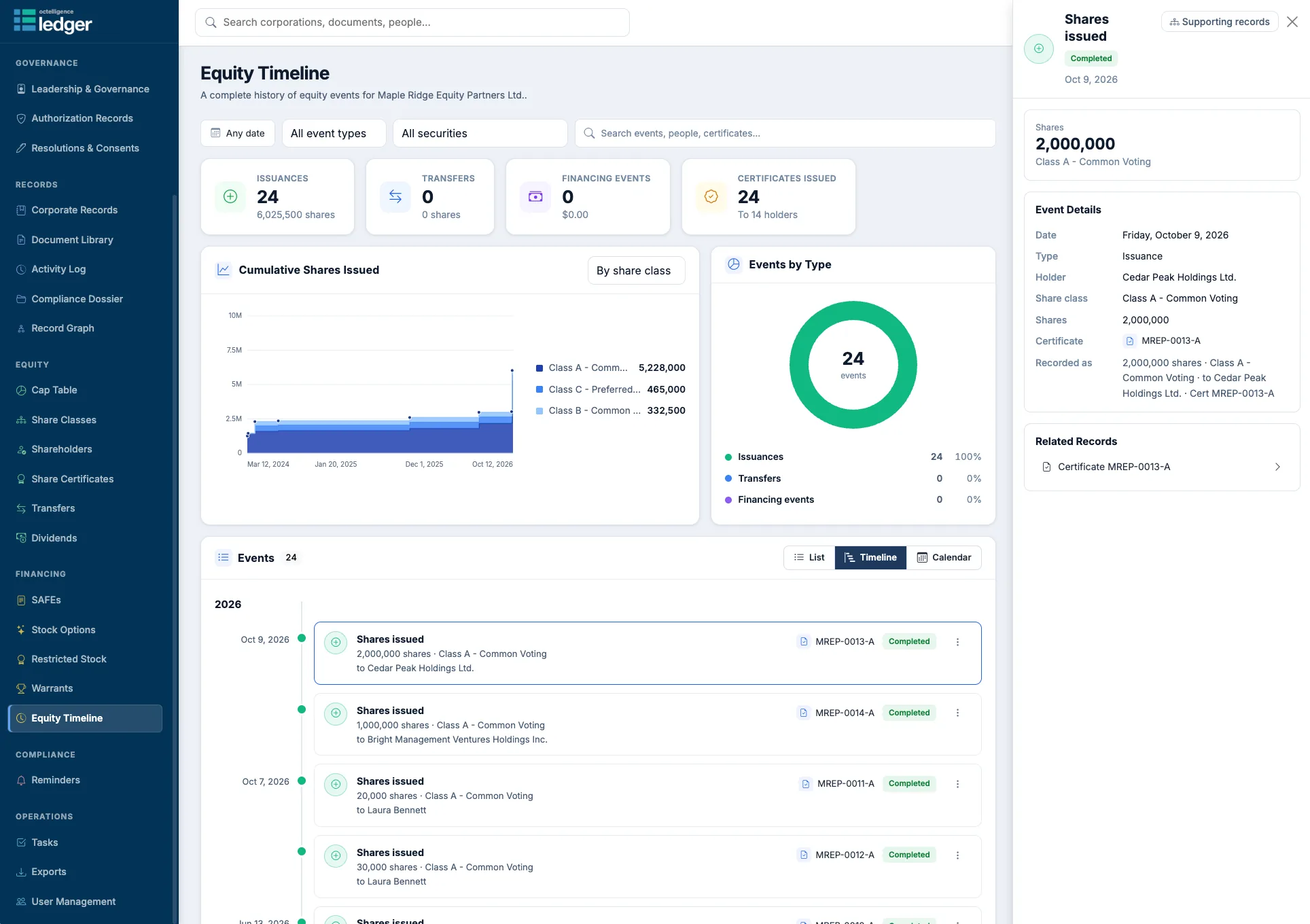The height and width of the screenshot is (924, 1310).
Task: Click the Issuances plus-circle card icon
Action: click(230, 196)
